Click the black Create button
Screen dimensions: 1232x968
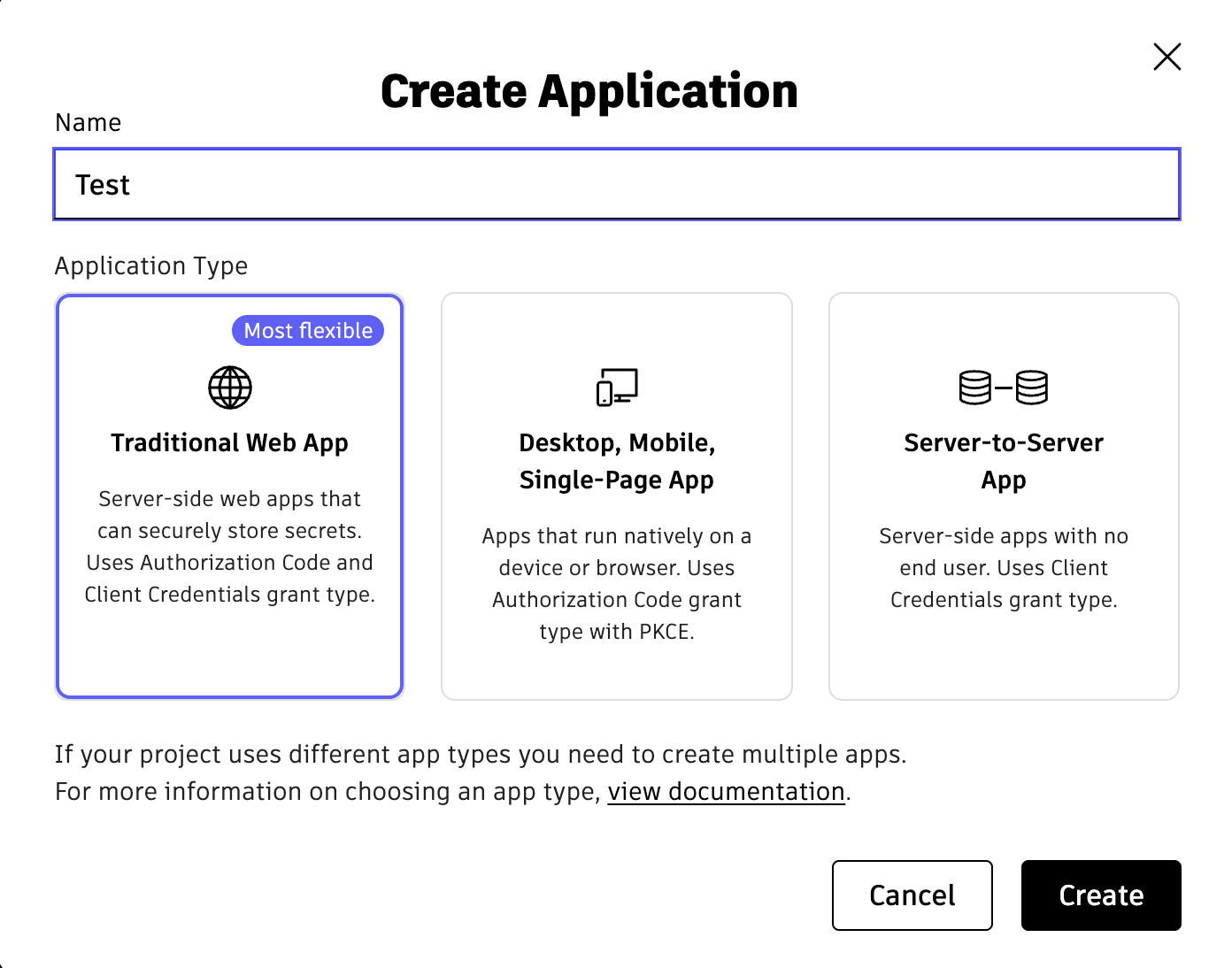click(x=1101, y=895)
